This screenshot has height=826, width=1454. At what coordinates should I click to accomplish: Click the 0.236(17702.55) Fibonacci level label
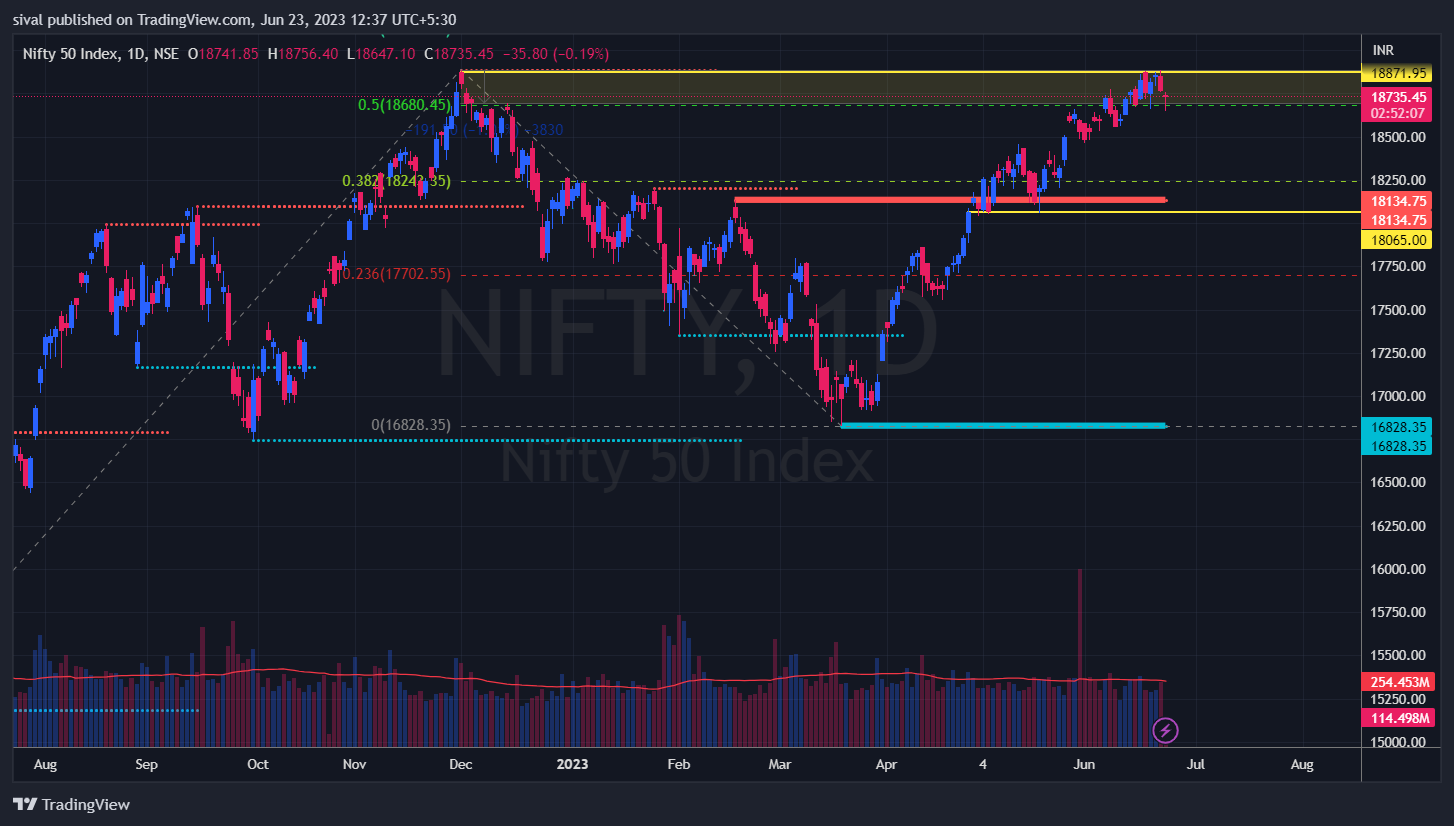pos(396,273)
